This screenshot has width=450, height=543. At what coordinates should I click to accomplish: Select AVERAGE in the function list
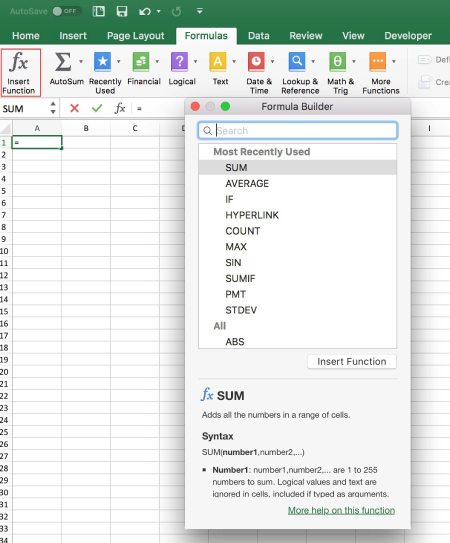(298, 184)
